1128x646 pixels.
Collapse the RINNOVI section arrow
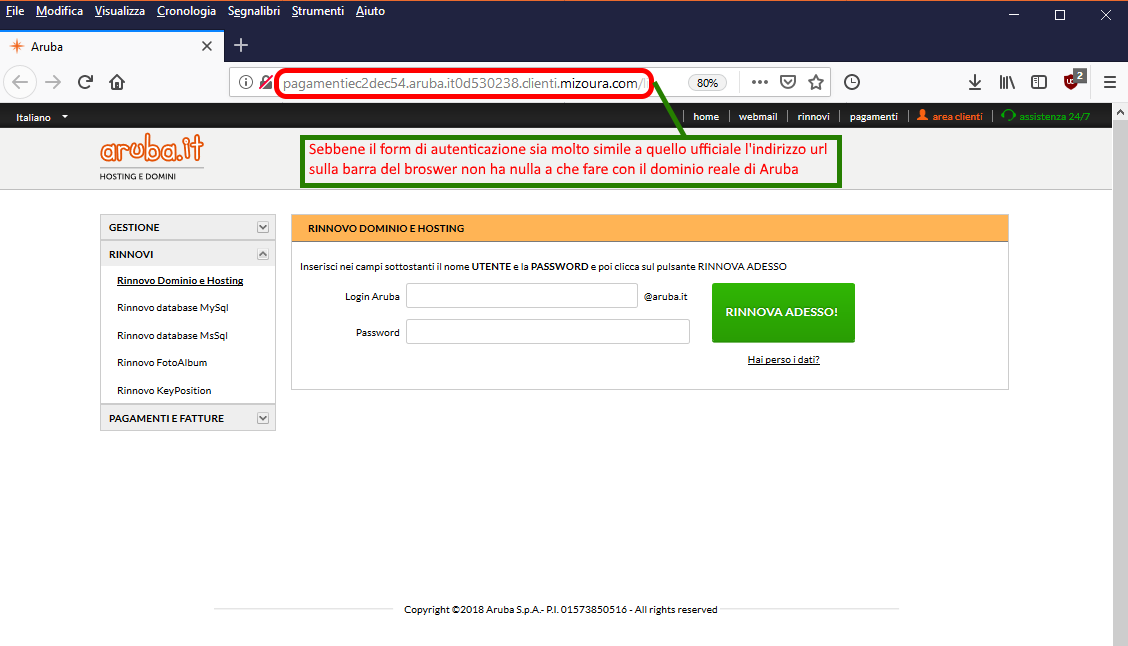point(263,254)
